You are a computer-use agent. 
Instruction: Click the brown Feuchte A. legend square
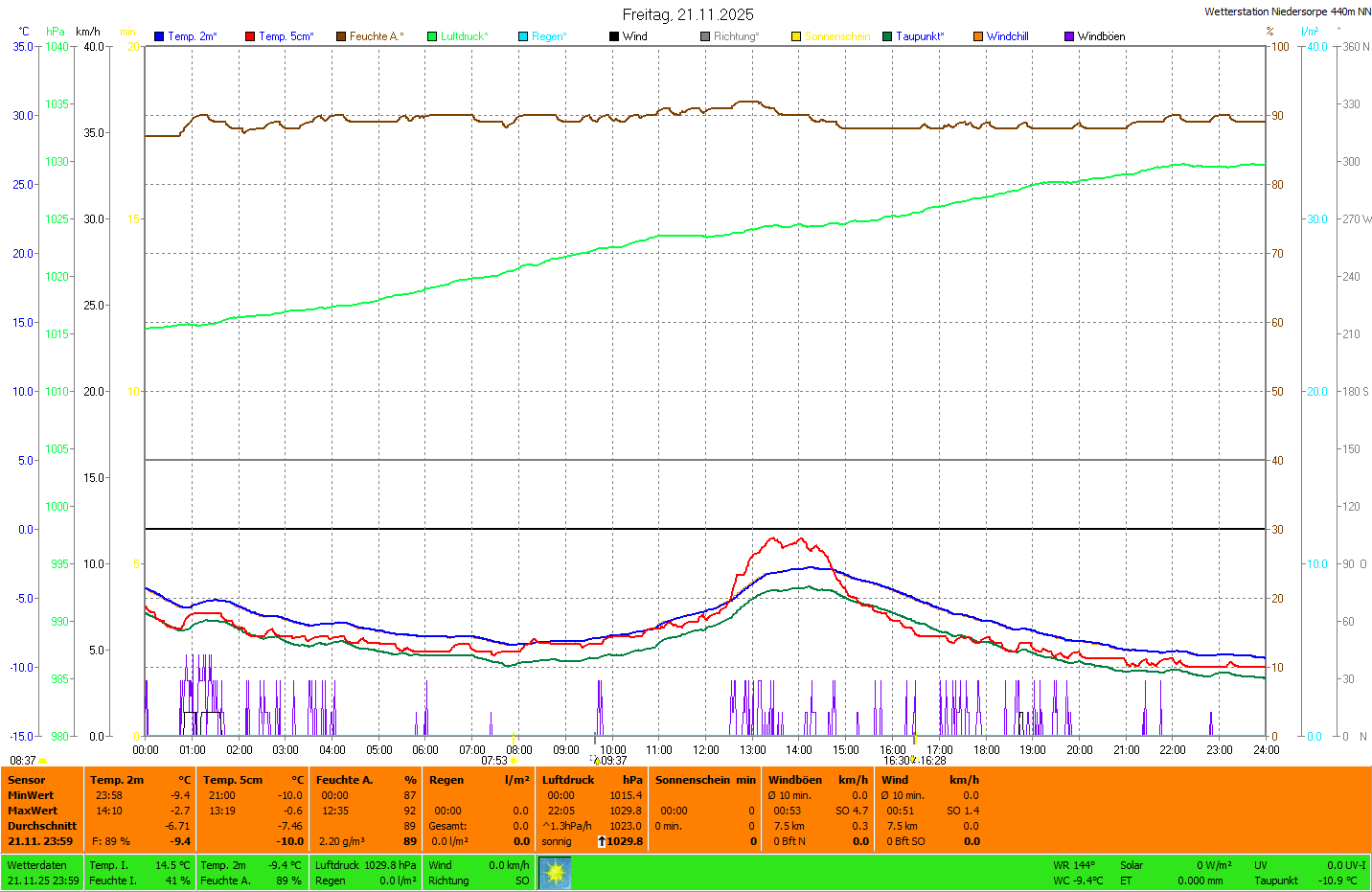341,36
